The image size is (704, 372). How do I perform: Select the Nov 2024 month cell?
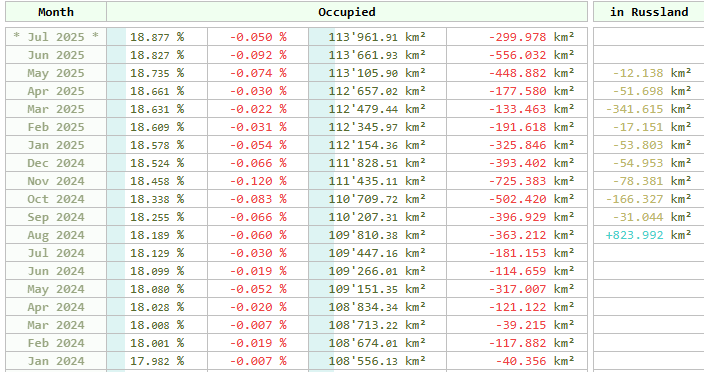(56, 181)
